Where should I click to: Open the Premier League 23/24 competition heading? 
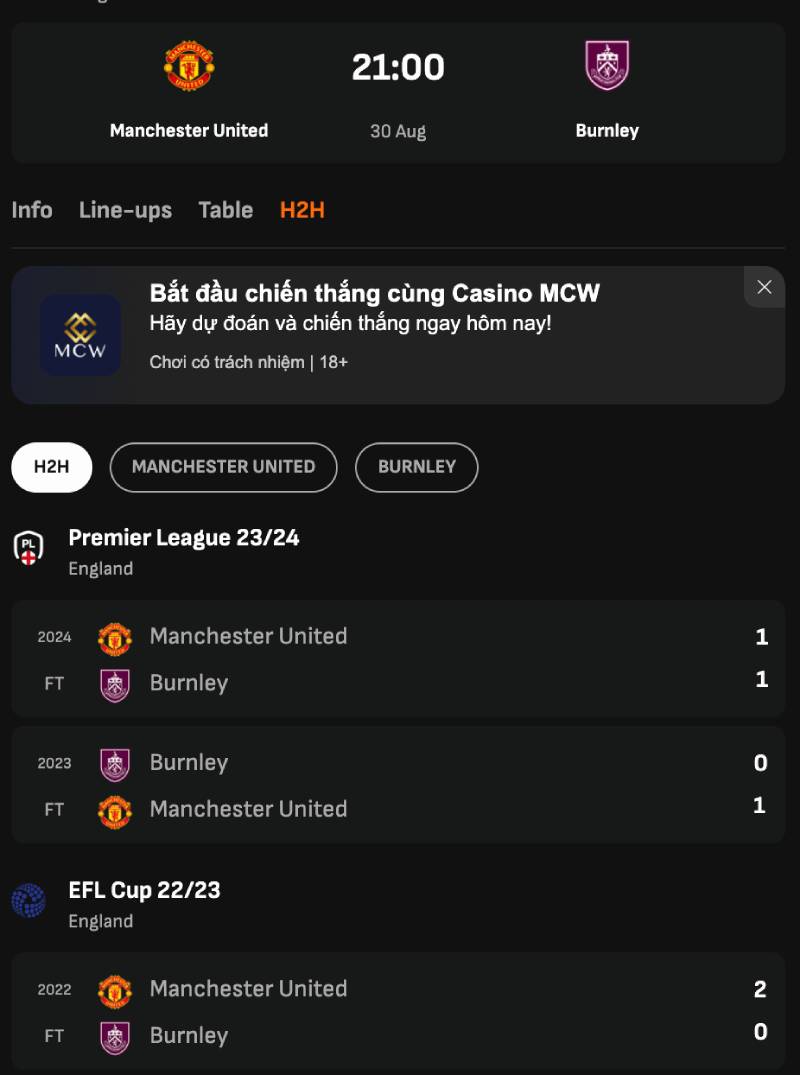(184, 538)
